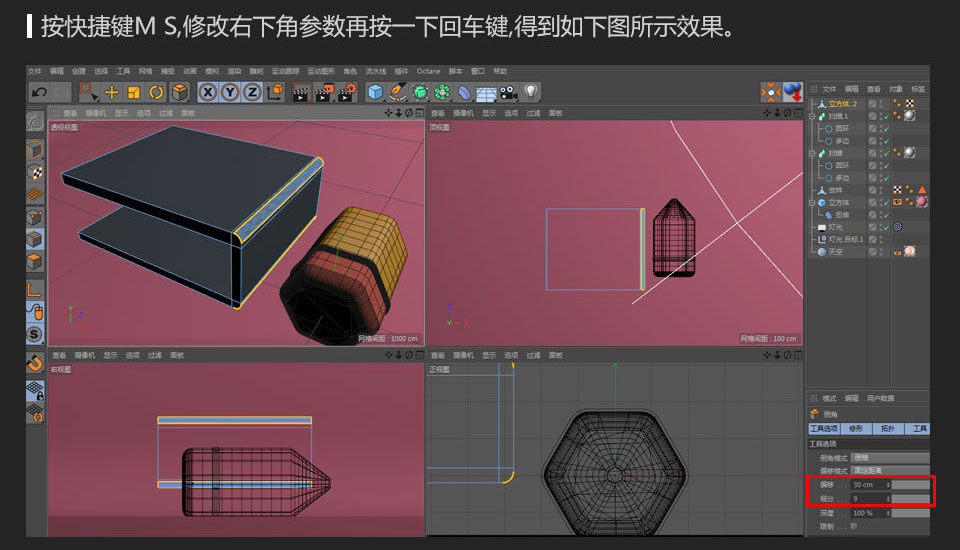Collapse the 立方体 object tree
The width and height of the screenshot is (960, 550).
[812, 202]
